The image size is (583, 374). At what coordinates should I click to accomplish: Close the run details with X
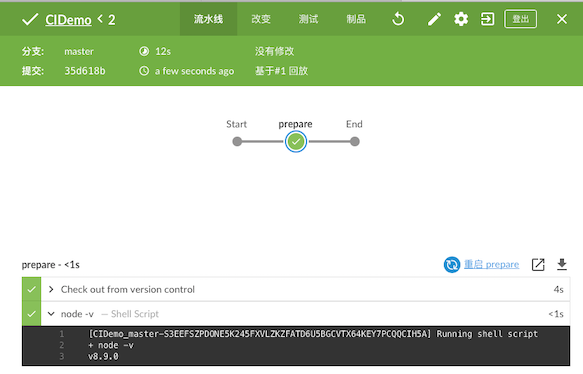pyautogui.click(x=562, y=19)
